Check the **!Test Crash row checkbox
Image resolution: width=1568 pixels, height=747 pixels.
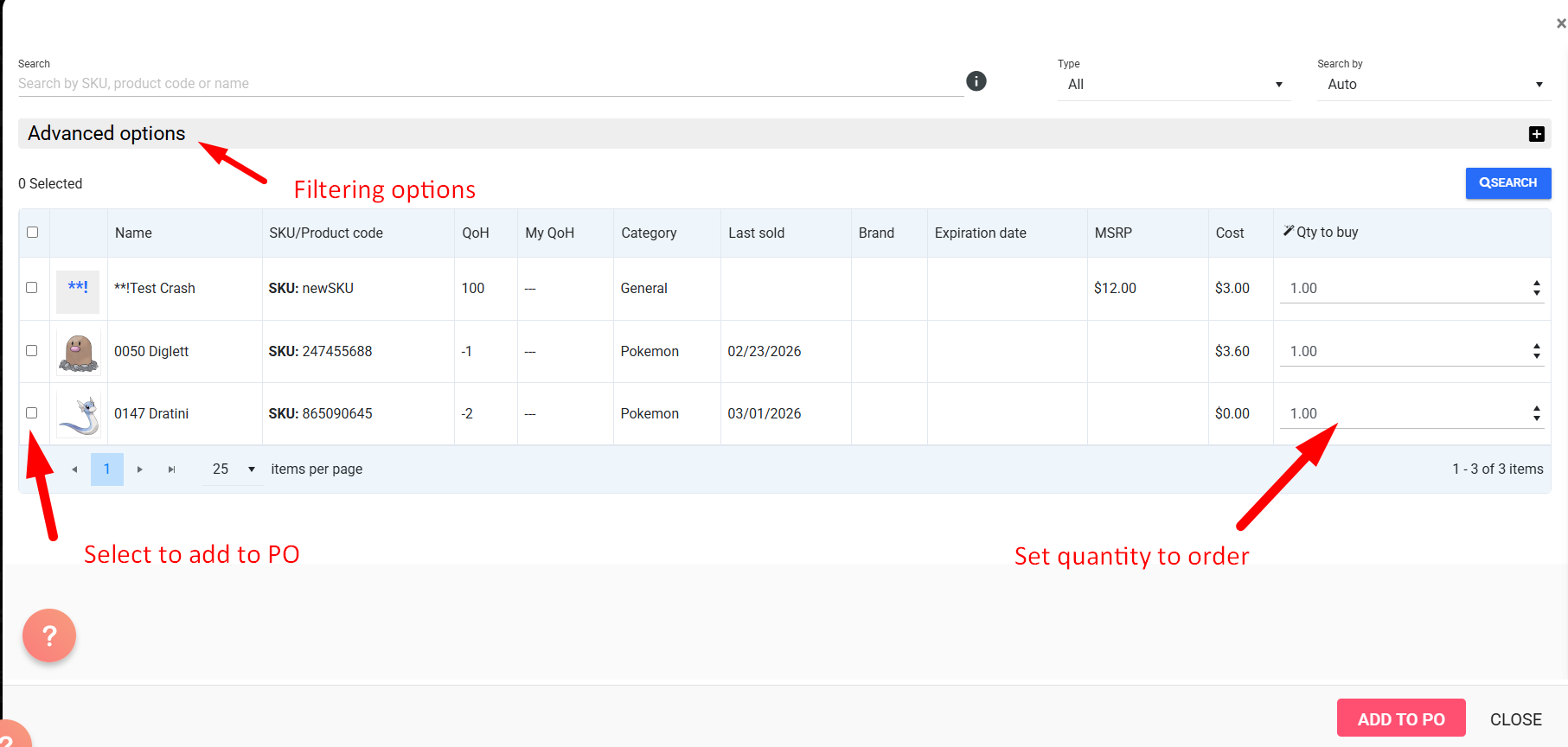[x=32, y=288]
